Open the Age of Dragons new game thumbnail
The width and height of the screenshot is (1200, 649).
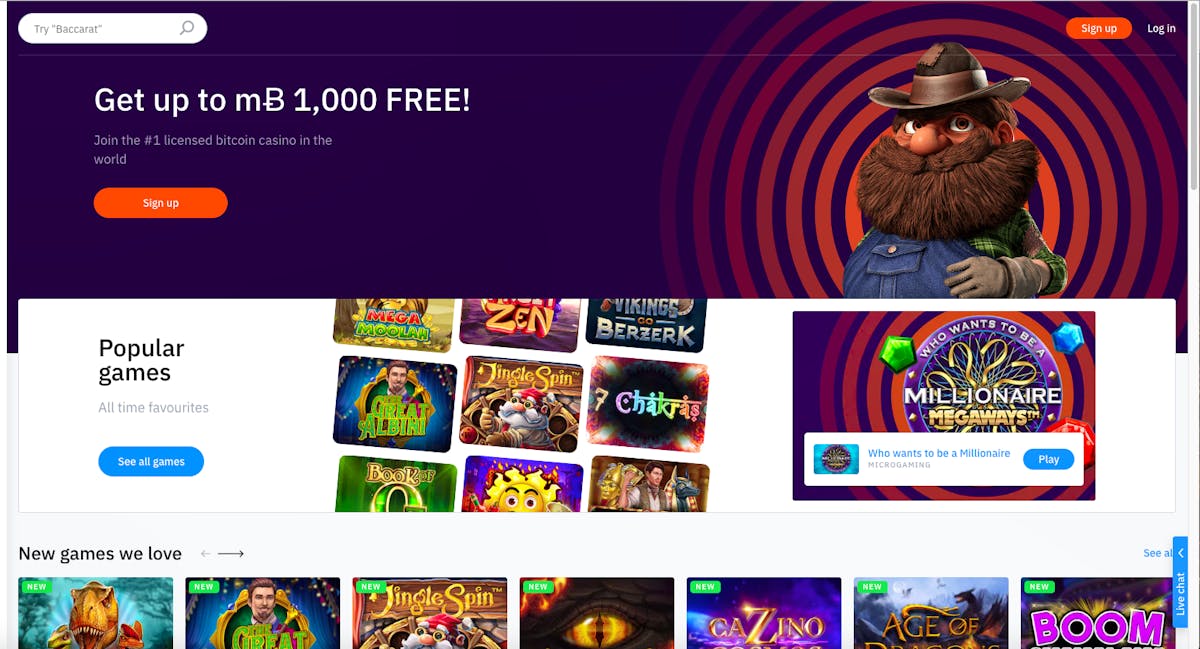point(931,613)
